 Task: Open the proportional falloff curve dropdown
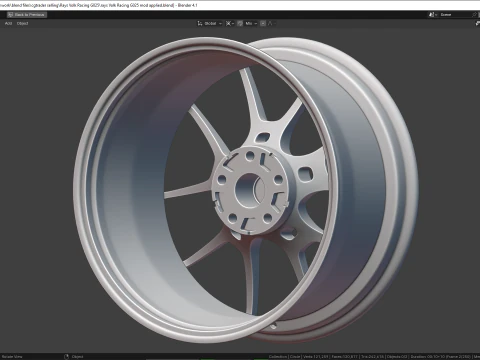coord(271,23)
